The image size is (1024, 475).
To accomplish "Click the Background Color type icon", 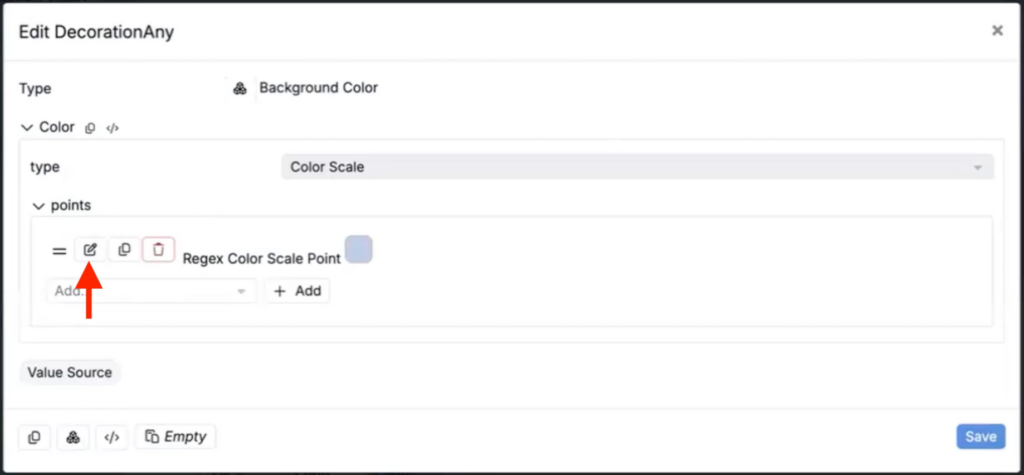I will [x=240, y=88].
